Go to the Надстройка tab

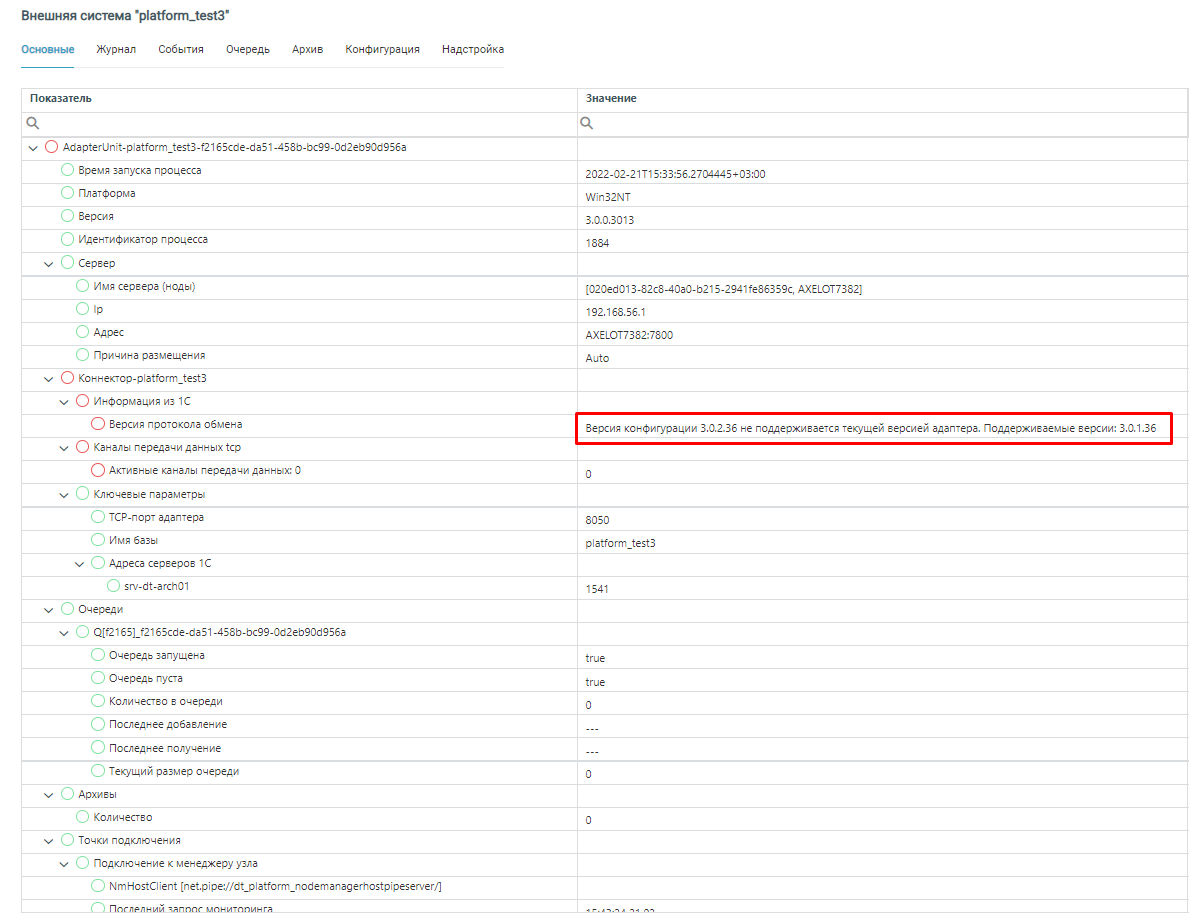[x=473, y=49]
